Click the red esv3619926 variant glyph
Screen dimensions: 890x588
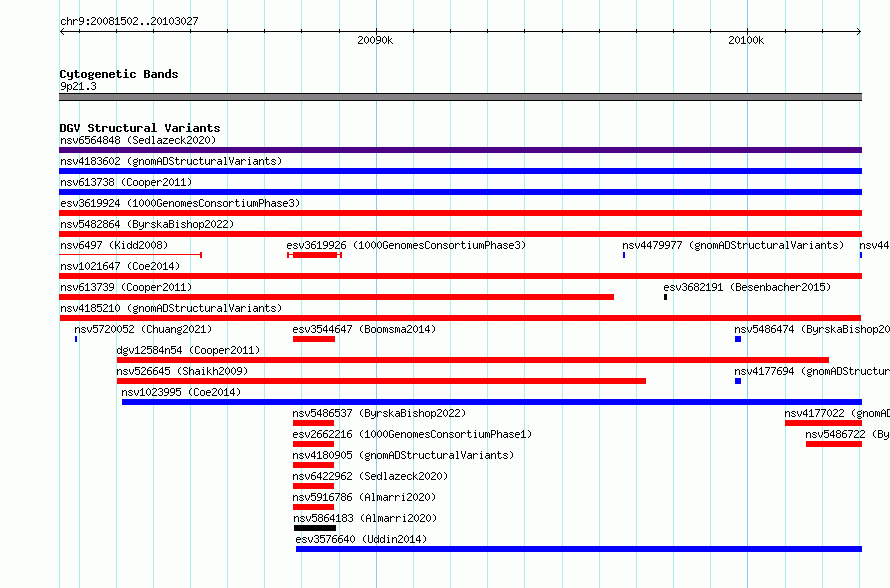pyautogui.click(x=314, y=255)
